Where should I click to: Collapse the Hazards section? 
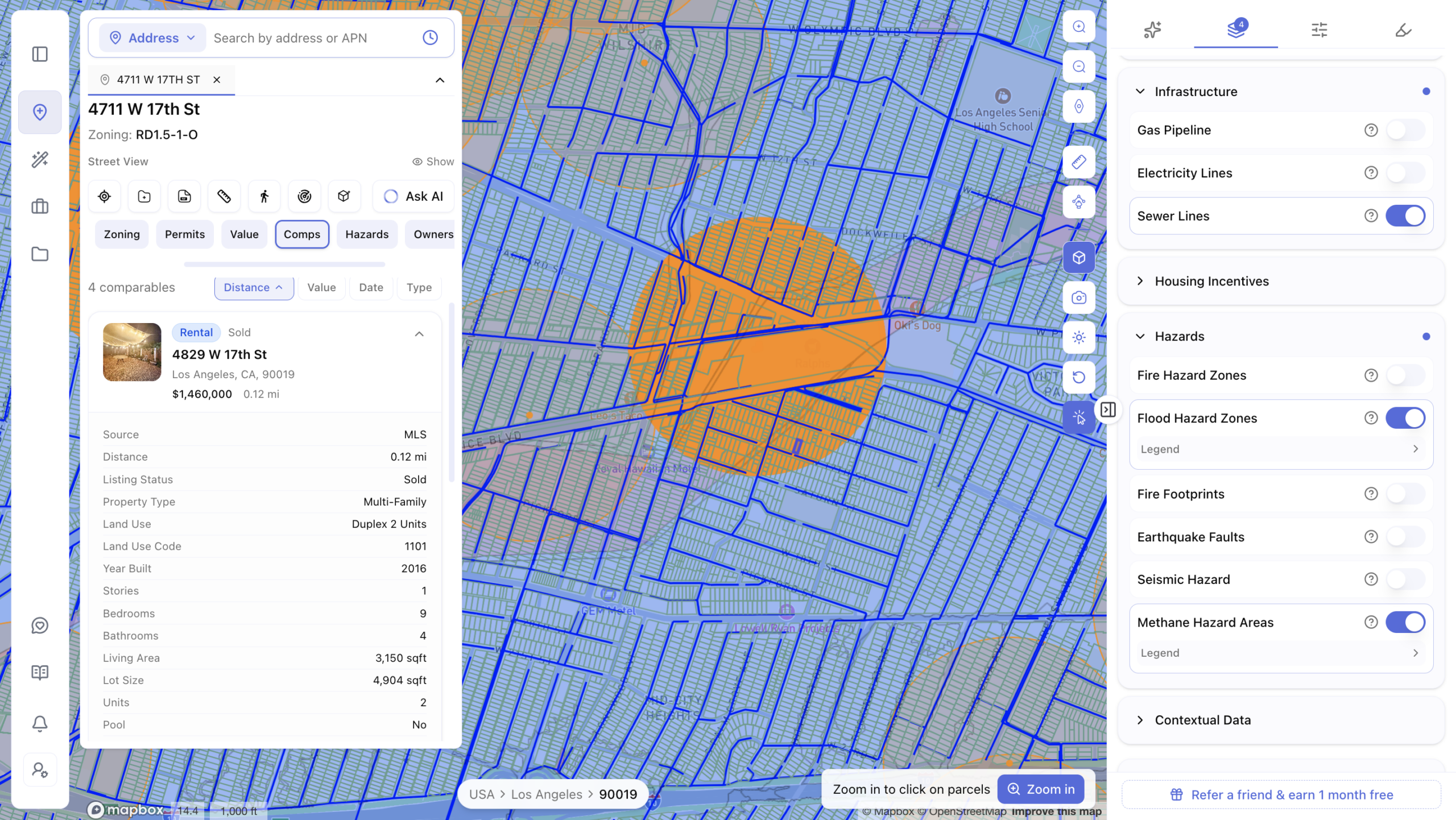click(x=1140, y=337)
